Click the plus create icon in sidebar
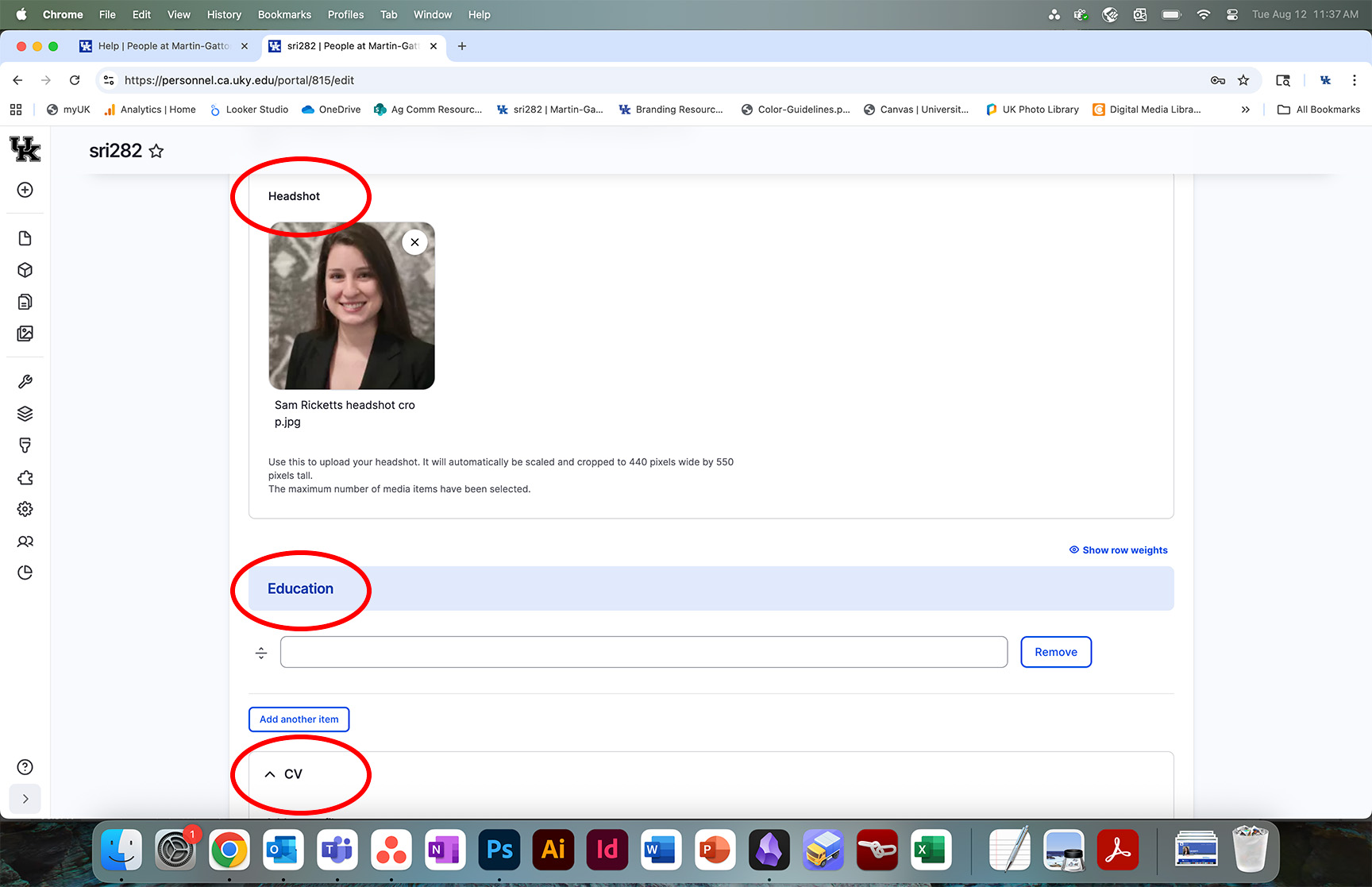Viewport: 1372px width, 887px height. coord(25,190)
